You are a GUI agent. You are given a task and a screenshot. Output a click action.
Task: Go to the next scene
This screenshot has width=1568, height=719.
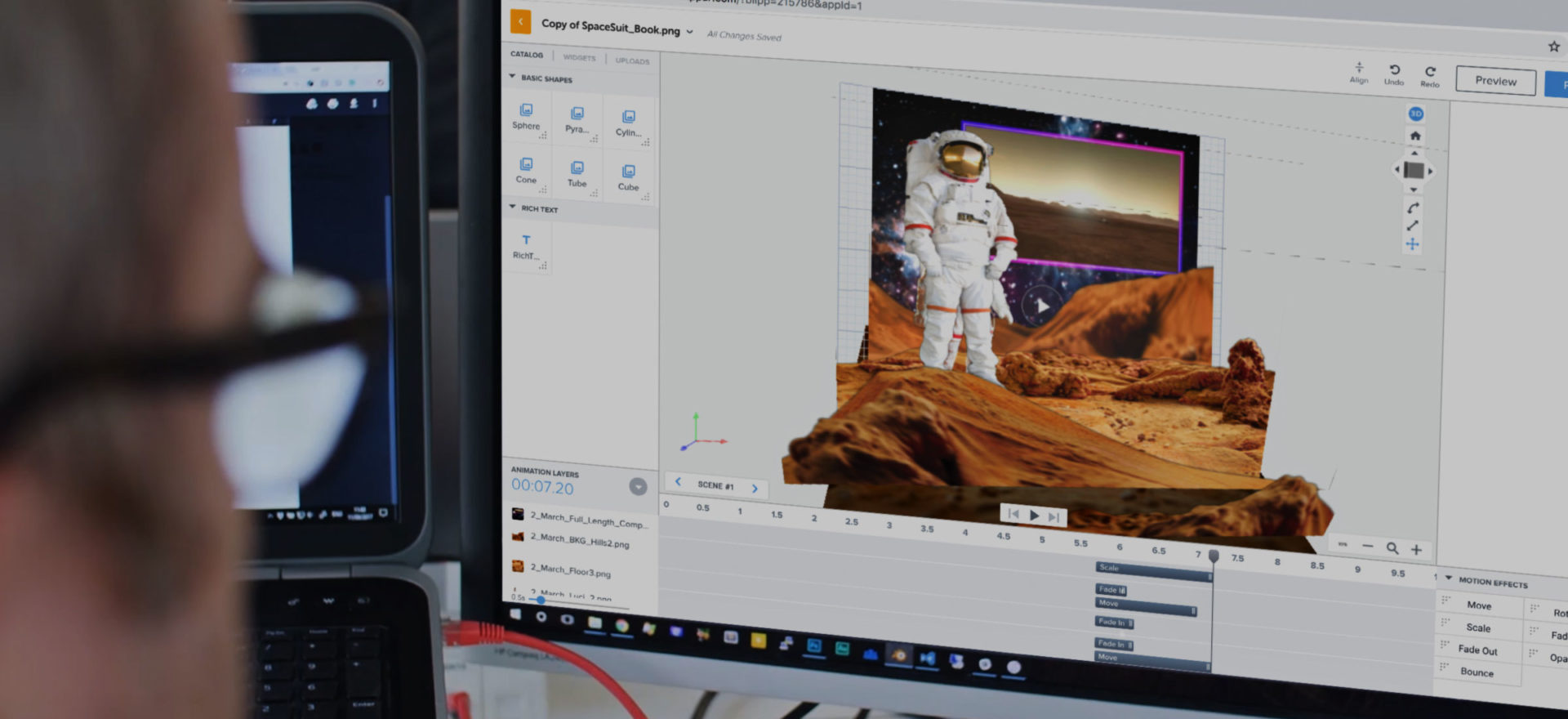tap(755, 489)
